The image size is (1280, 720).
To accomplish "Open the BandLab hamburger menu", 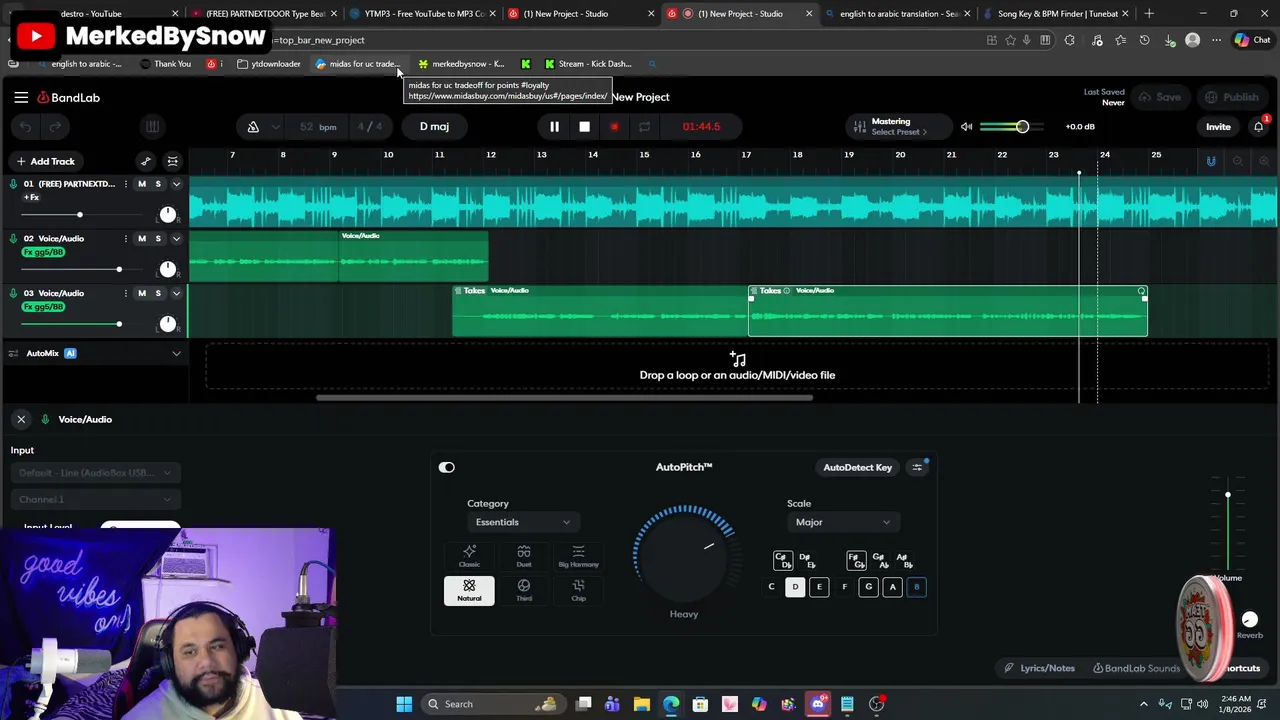I will click(21, 97).
